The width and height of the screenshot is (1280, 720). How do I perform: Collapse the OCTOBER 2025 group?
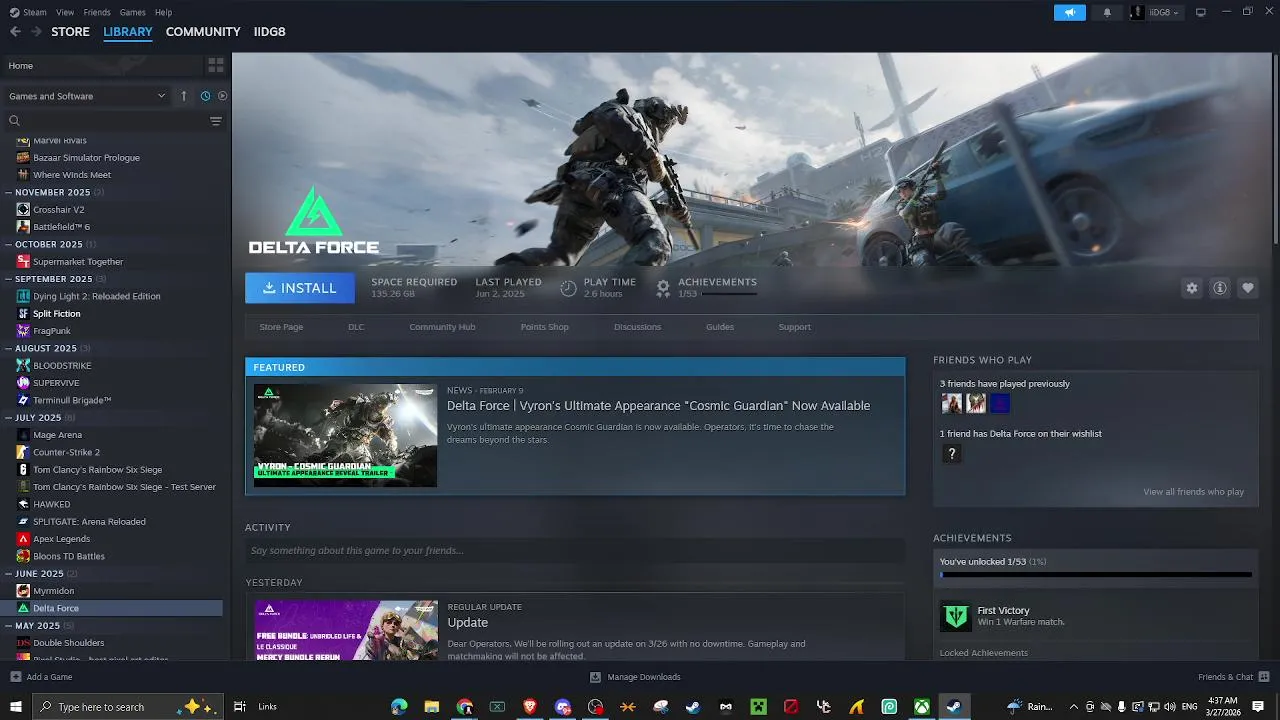(9, 244)
